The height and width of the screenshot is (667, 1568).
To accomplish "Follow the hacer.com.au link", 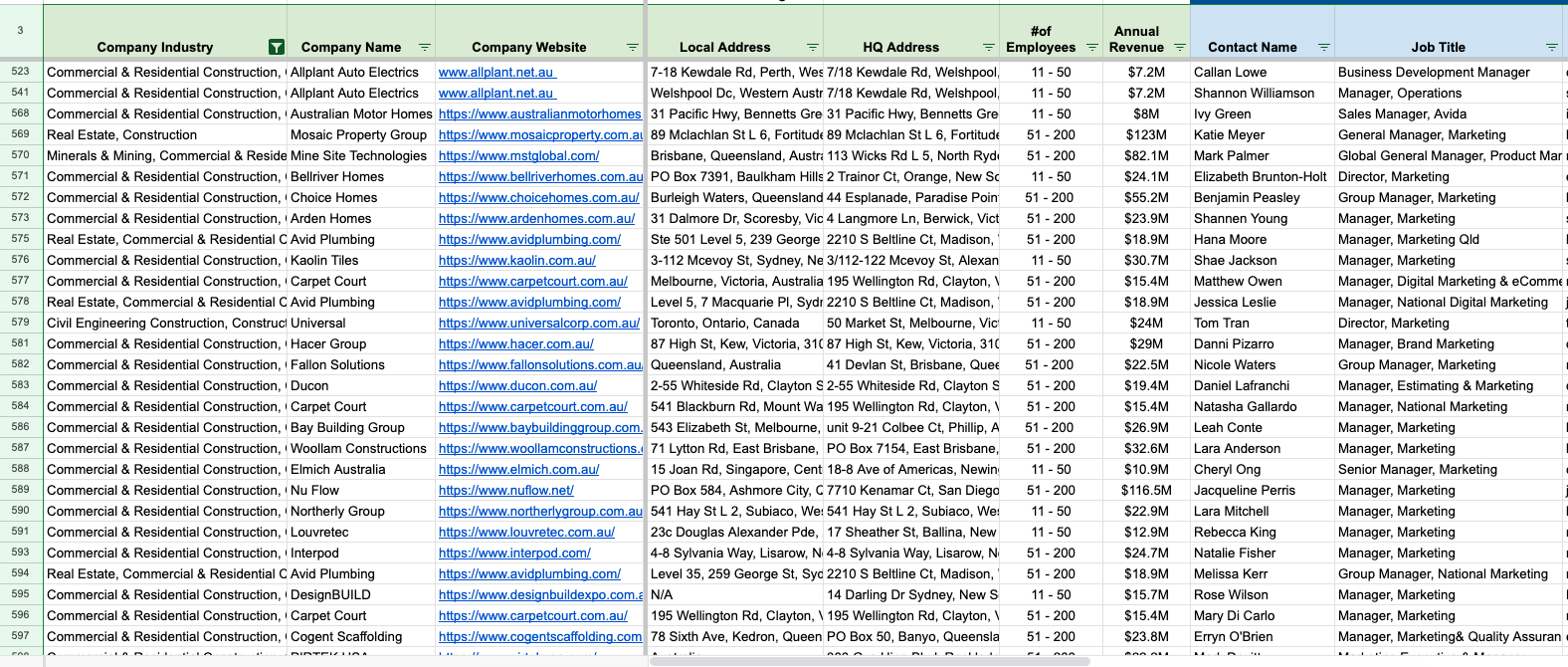I will 516,343.
